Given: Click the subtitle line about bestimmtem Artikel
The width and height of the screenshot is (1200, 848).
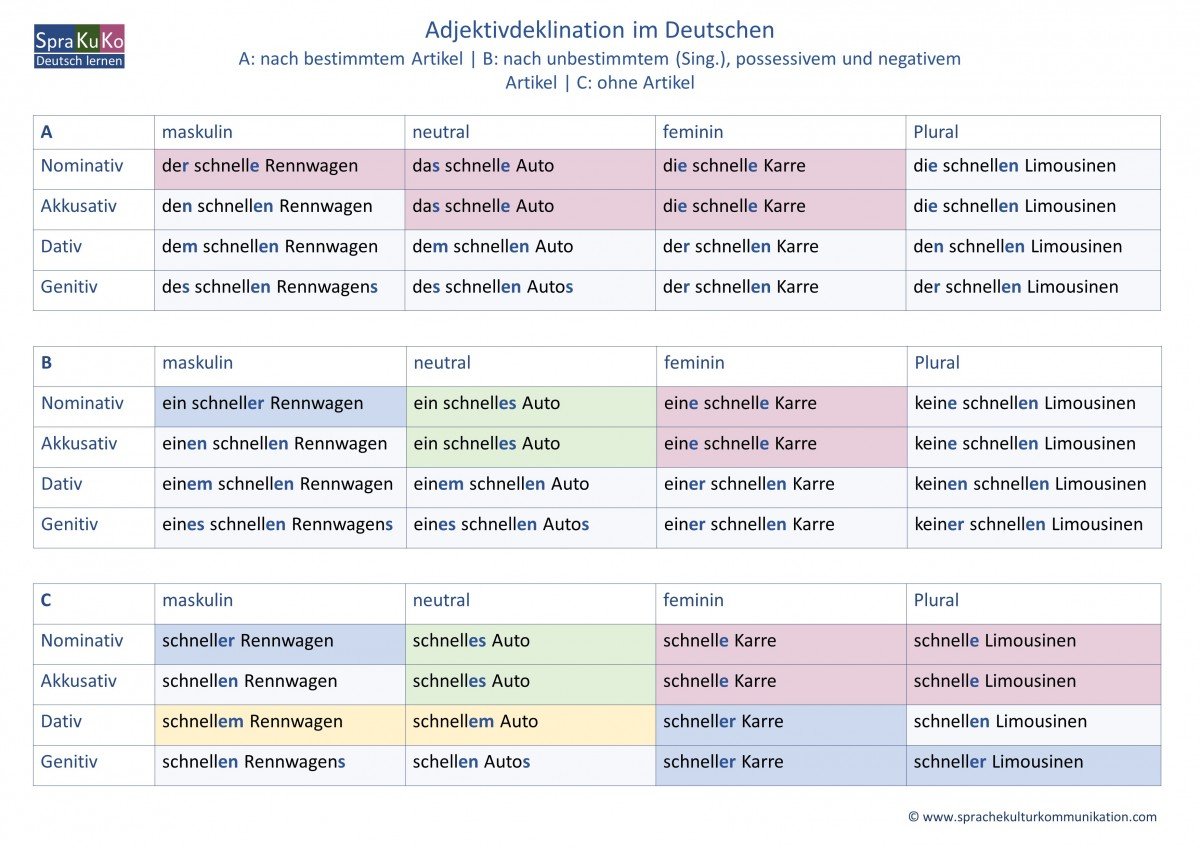Looking at the screenshot, I should click(x=600, y=58).
